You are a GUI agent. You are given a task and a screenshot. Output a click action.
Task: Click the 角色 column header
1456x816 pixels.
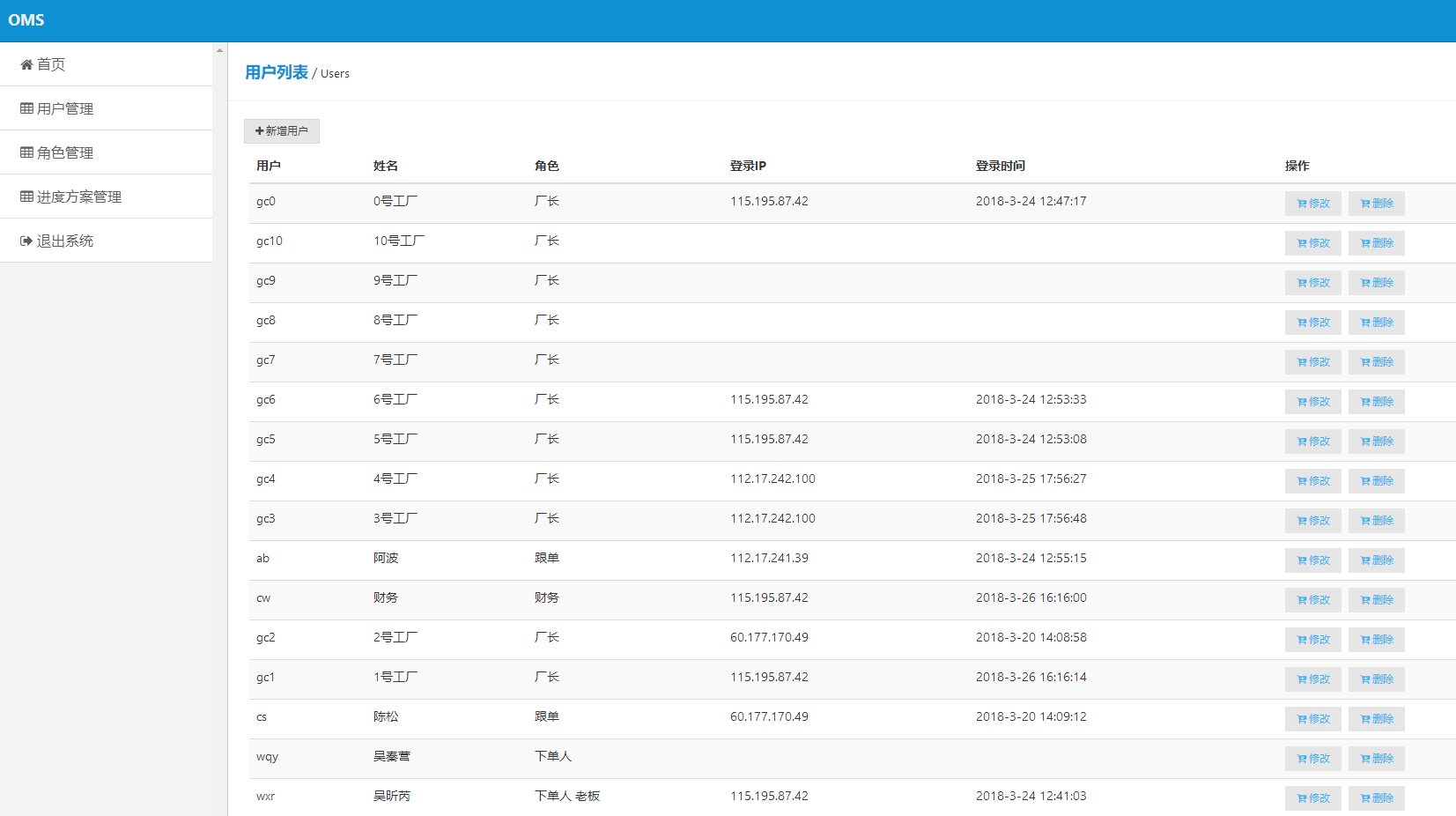547,166
